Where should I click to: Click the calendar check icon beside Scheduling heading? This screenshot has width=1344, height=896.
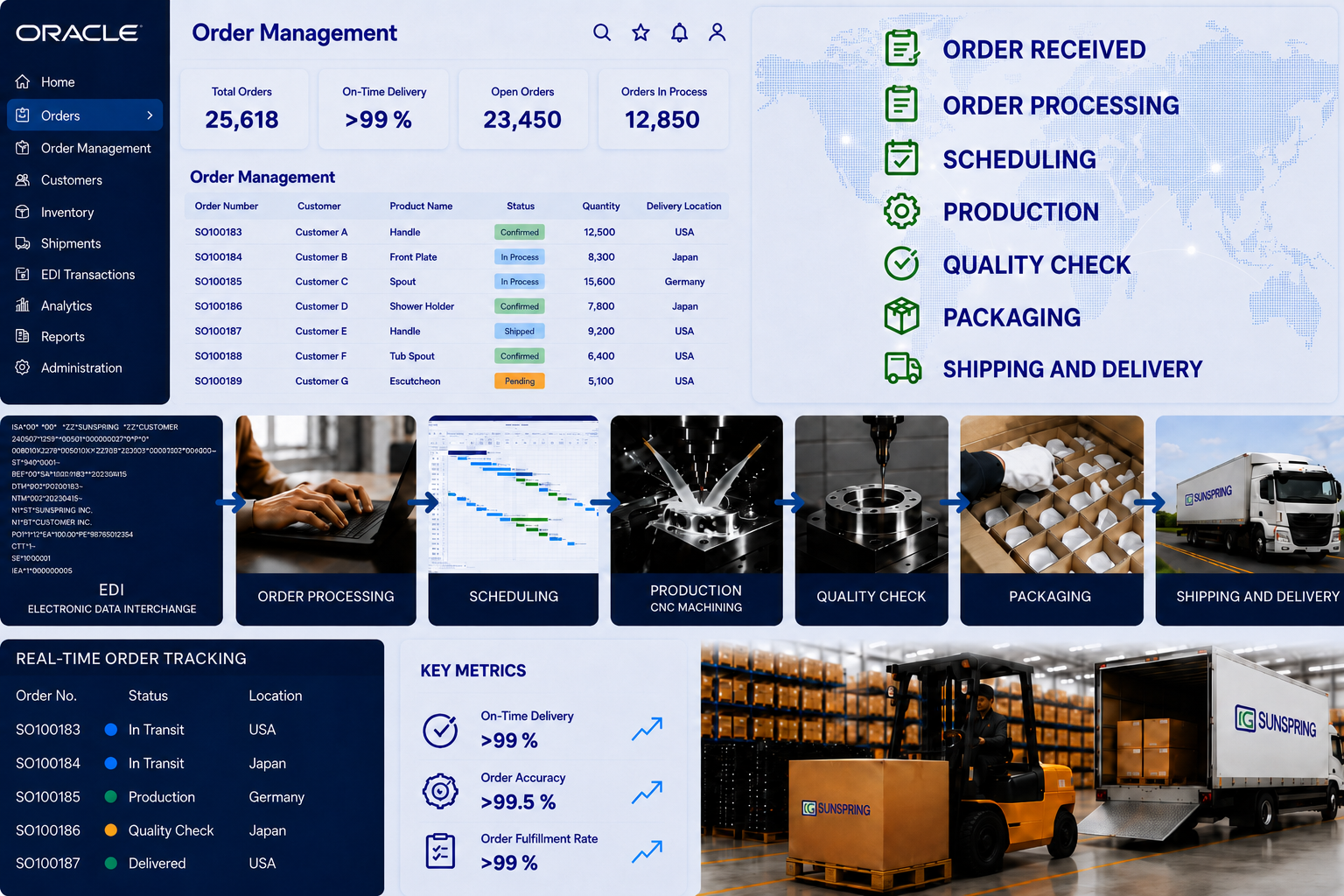click(x=901, y=158)
